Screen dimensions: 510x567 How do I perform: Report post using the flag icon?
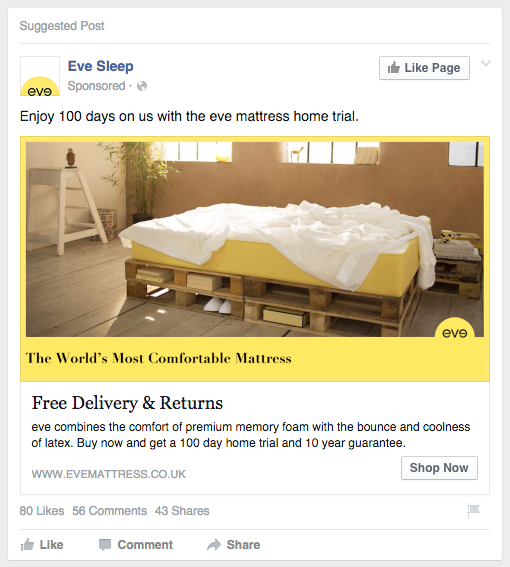click(473, 511)
